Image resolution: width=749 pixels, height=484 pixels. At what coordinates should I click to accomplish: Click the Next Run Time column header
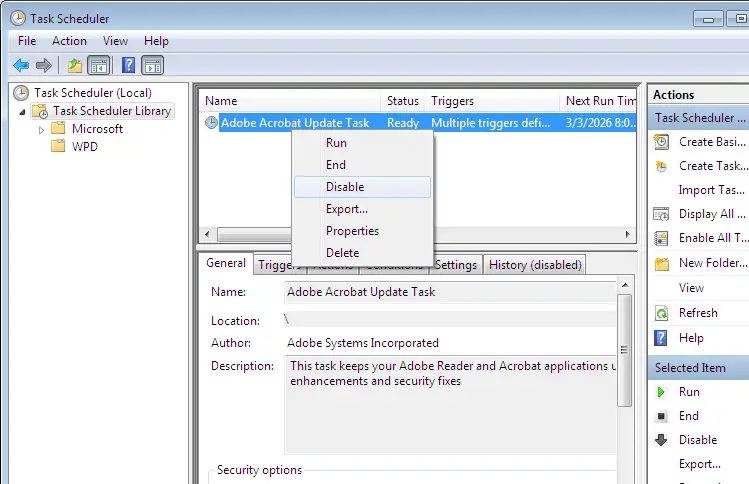[x=598, y=101]
